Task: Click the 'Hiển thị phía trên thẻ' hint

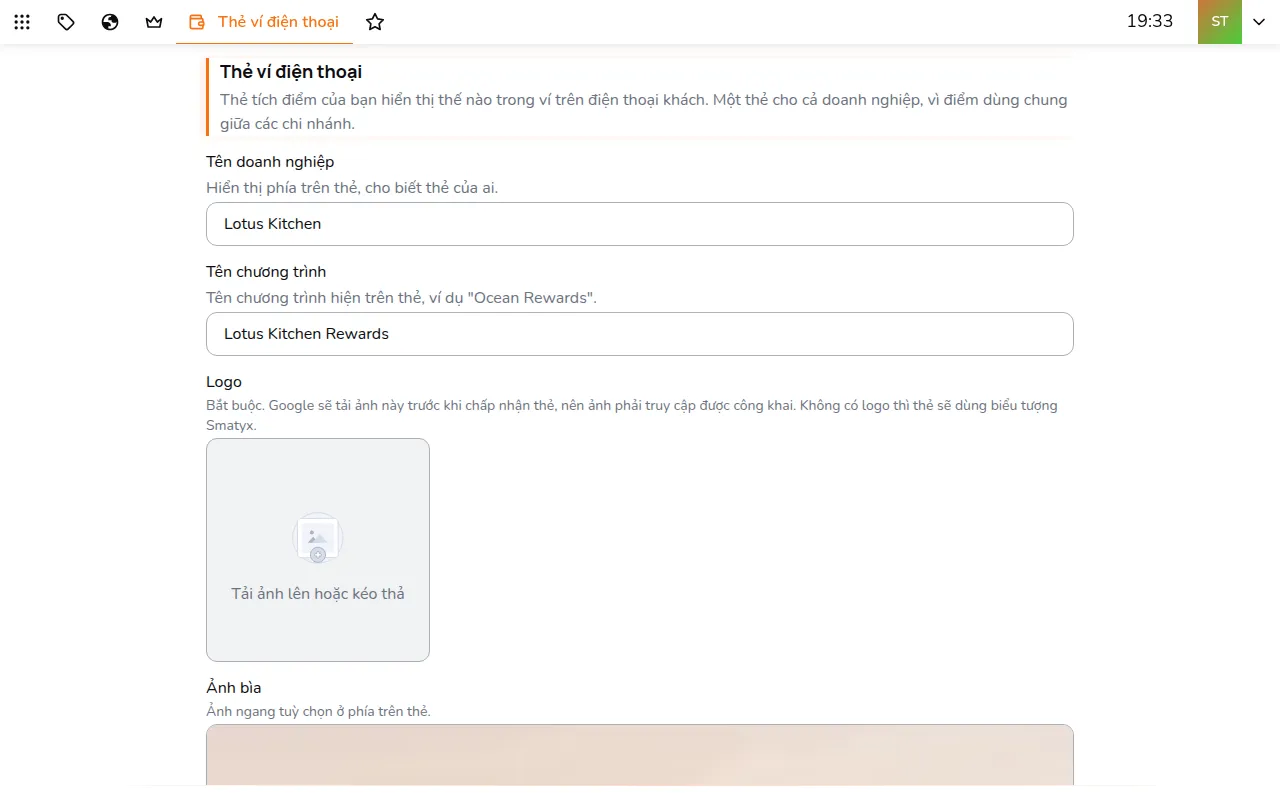Action: tap(352, 188)
